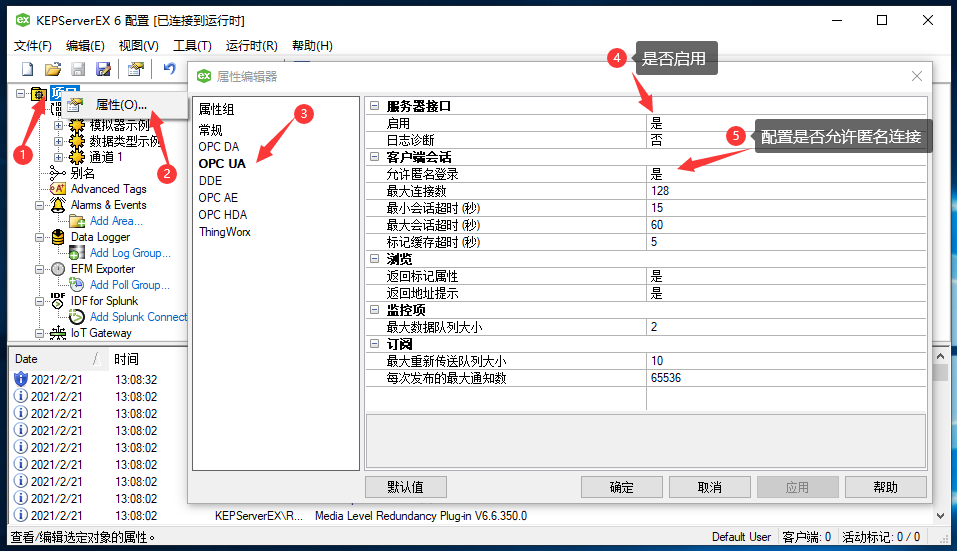957x551 pixels.
Task: Click the Add Splunk Connection icon
Action: click(77, 317)
